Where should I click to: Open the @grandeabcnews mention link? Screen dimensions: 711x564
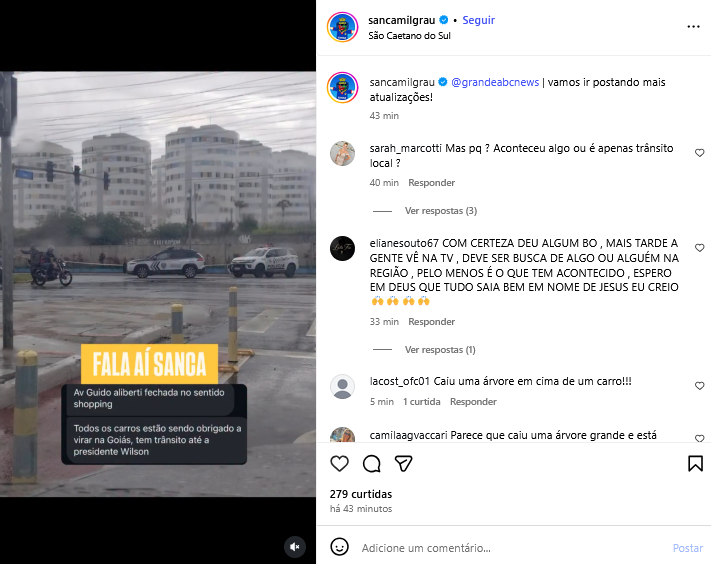pos(495,82)
